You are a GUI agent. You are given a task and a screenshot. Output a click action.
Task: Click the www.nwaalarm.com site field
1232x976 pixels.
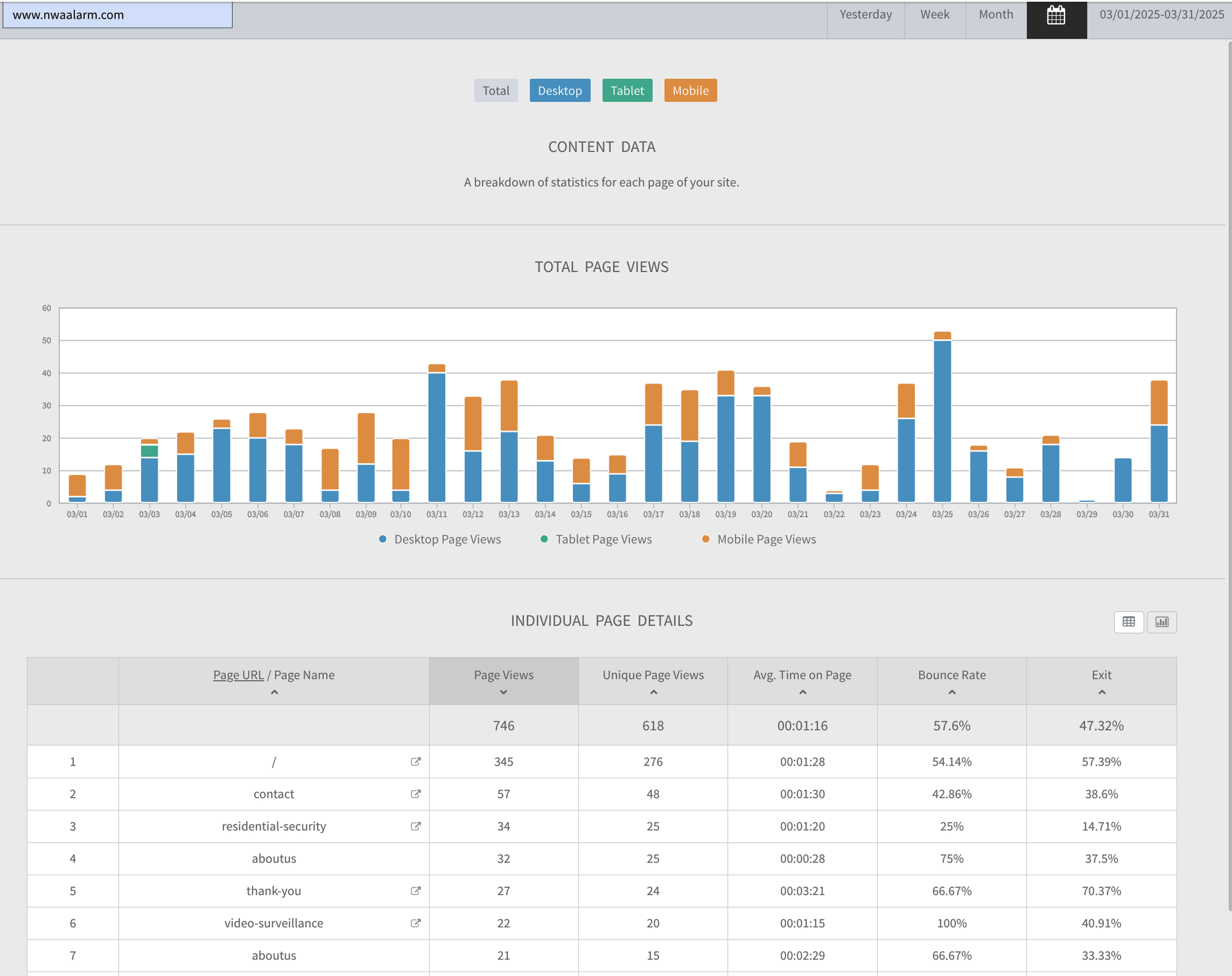pyautogui.click(x=117, y=15)
